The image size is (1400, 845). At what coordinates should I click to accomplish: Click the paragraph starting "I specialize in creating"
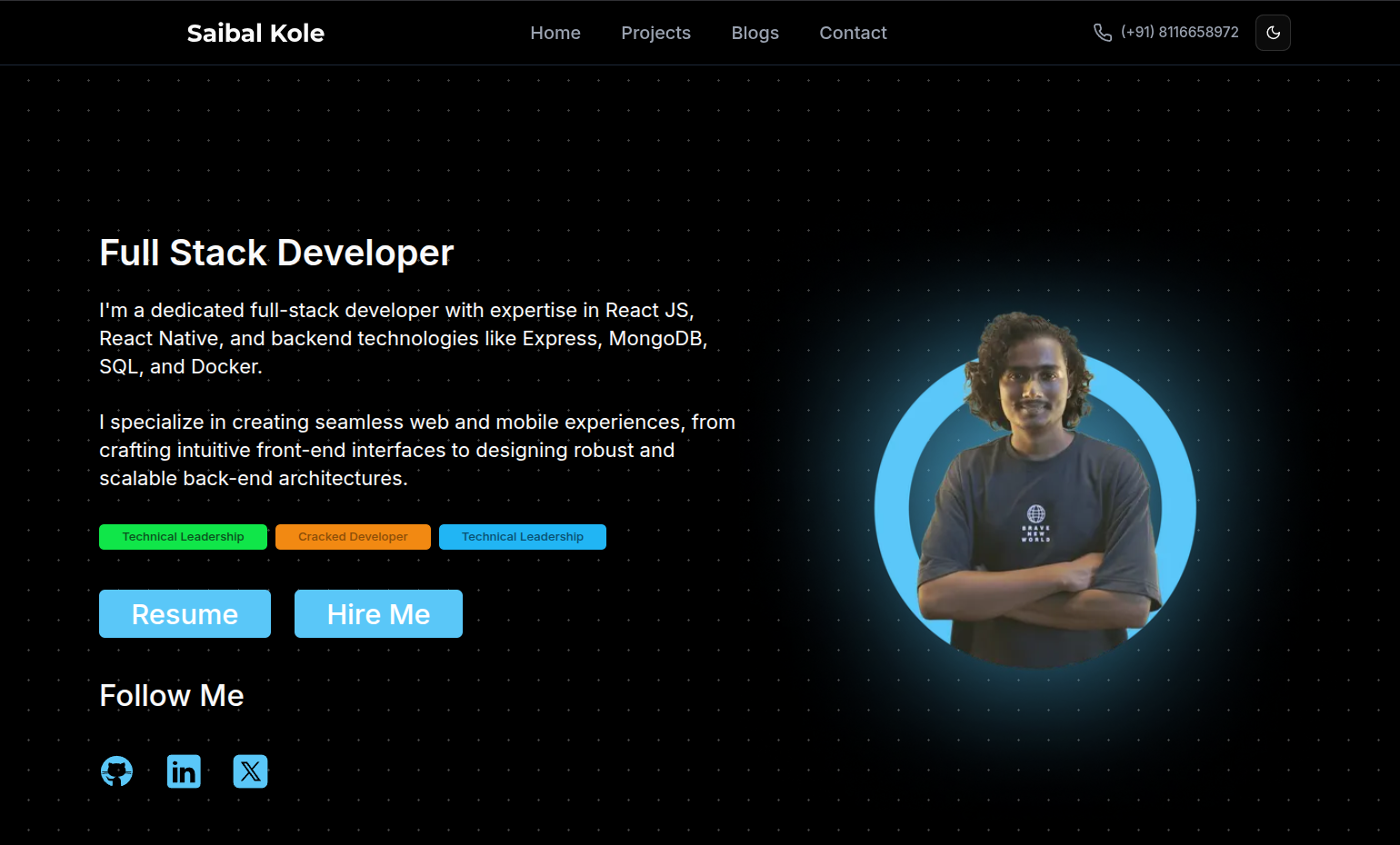[x=416, y=451]
